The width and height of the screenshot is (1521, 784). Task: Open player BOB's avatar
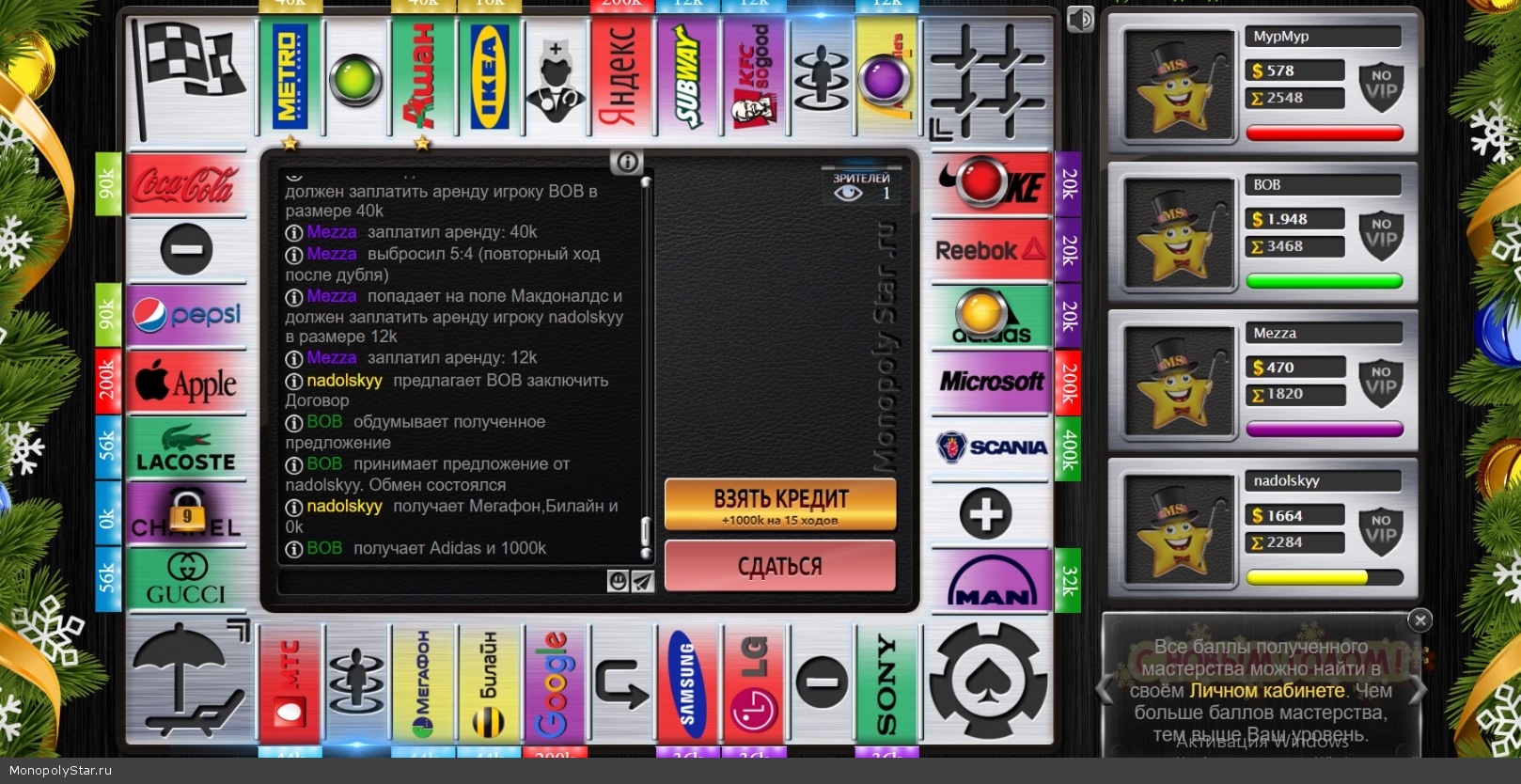pyautogui.click(x=1179, y=233)
